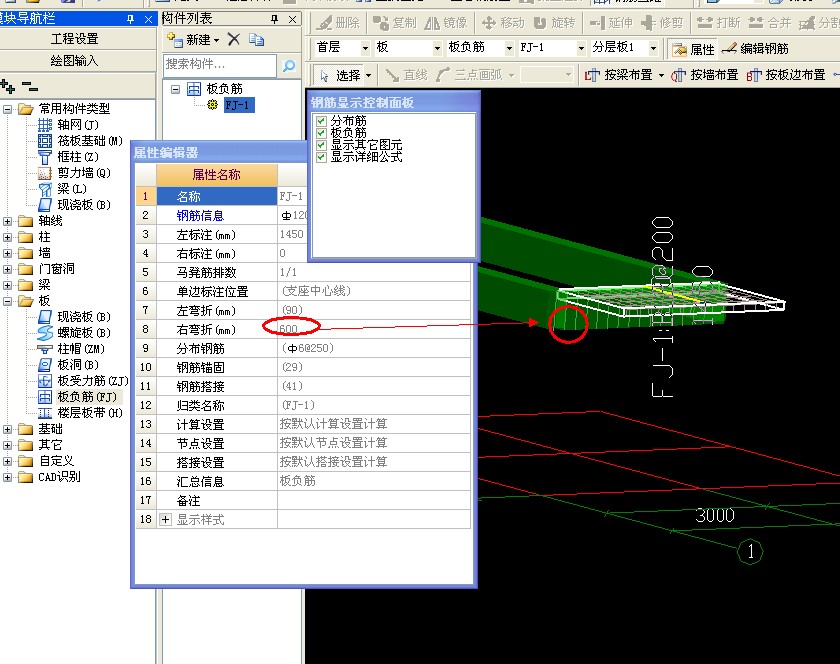Delete component with X icon in 构件列表
The height and width of the screenshot is (664, 840).
pyautogui.click(x=234, y=39)
